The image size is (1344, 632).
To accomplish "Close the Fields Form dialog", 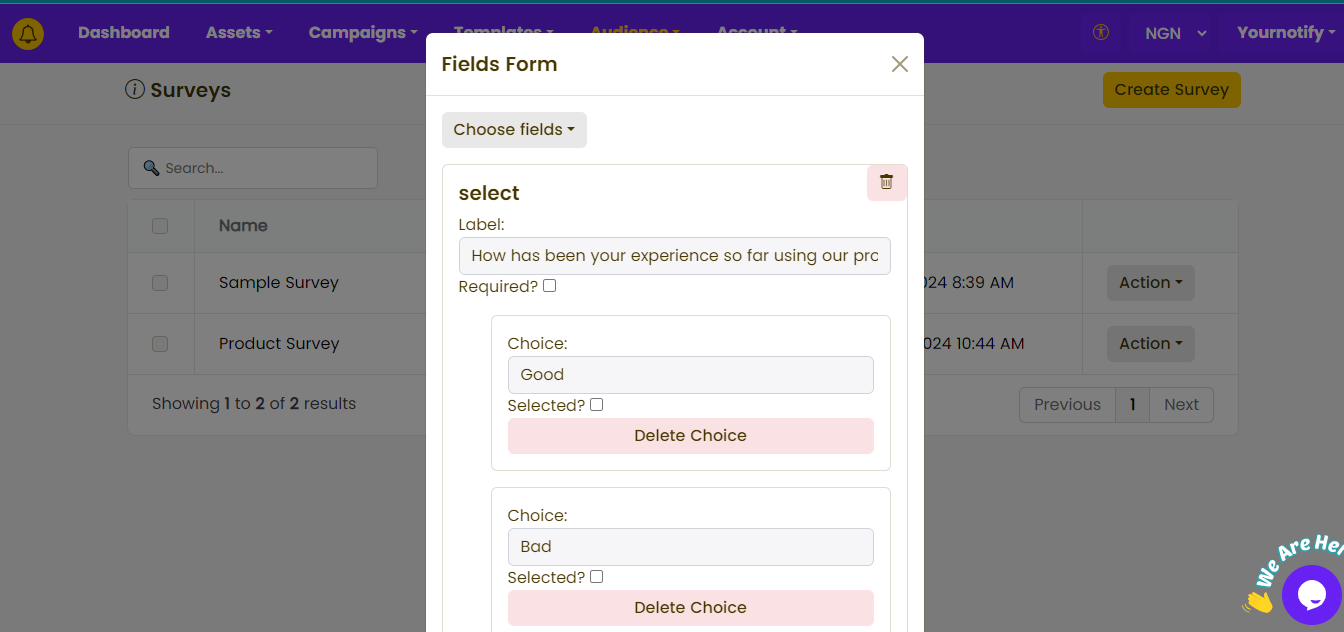I will click(x=899, y=63).
